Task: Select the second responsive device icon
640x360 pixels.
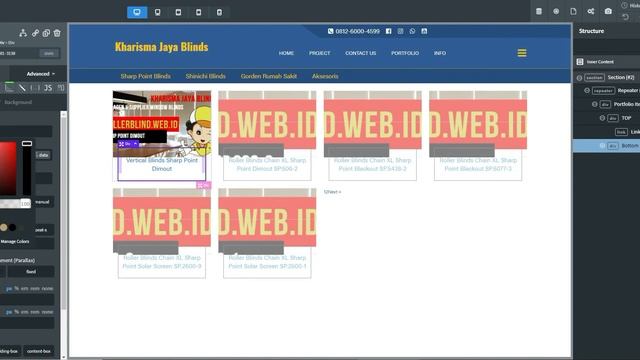Action: (158, 12)
